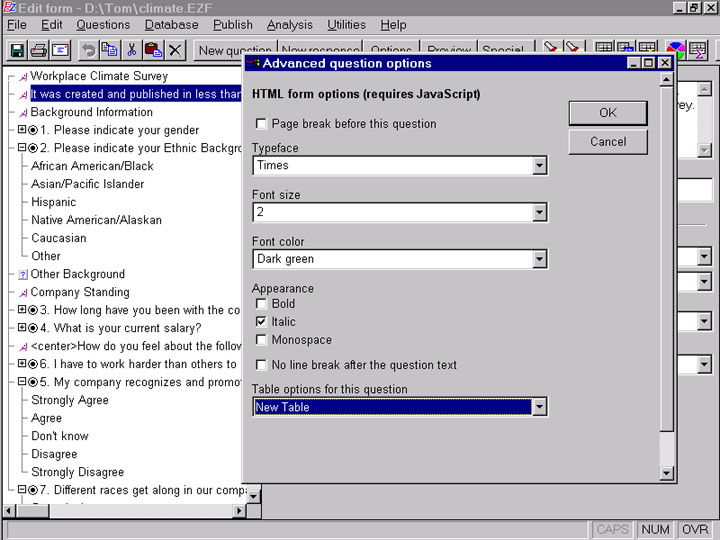Click the Copy toolbar icon

[x=110, y=50]
